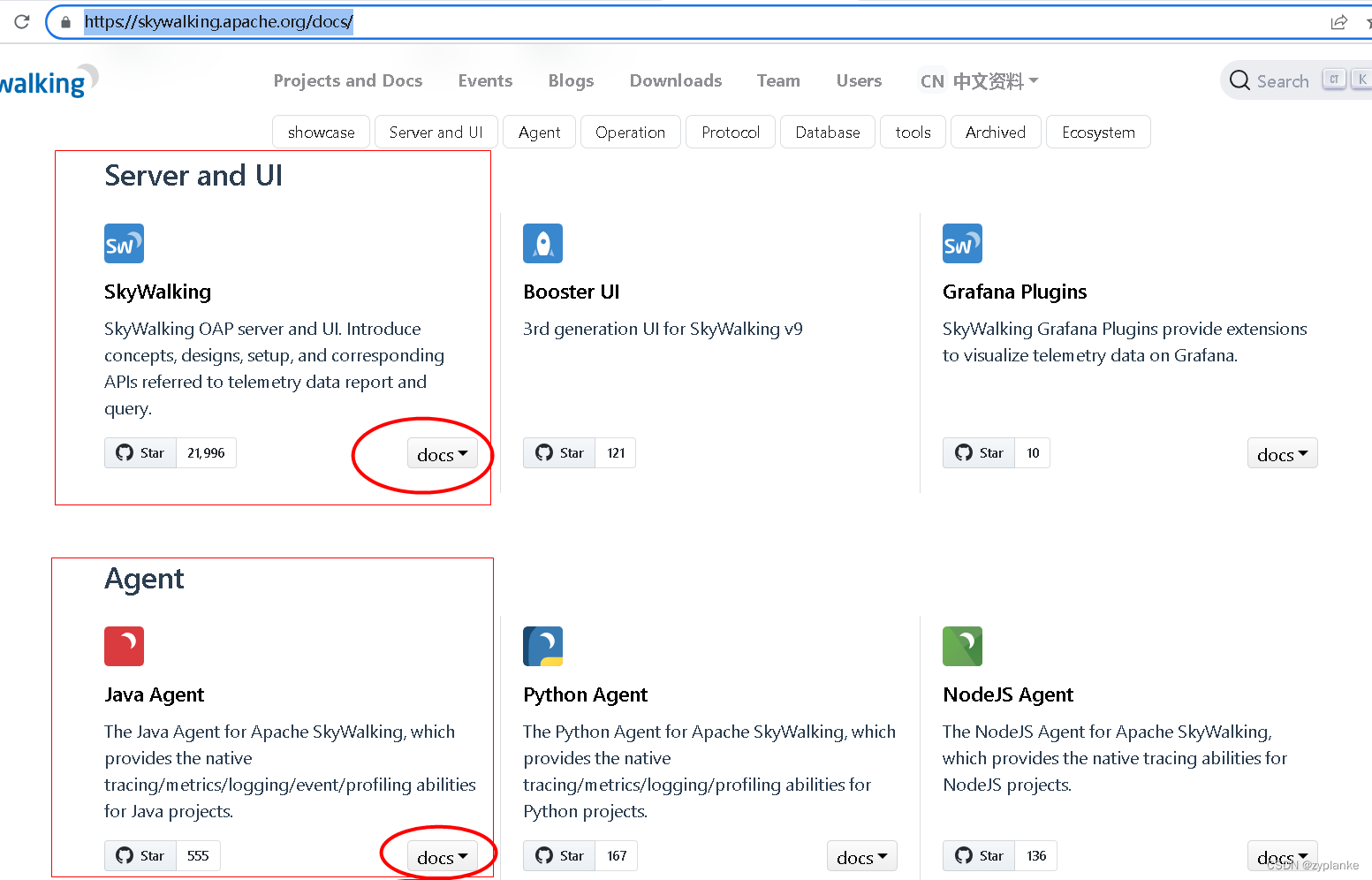Switch to the Archived category tab
The height and width of the screenshot is (880, 1372).
996,132
